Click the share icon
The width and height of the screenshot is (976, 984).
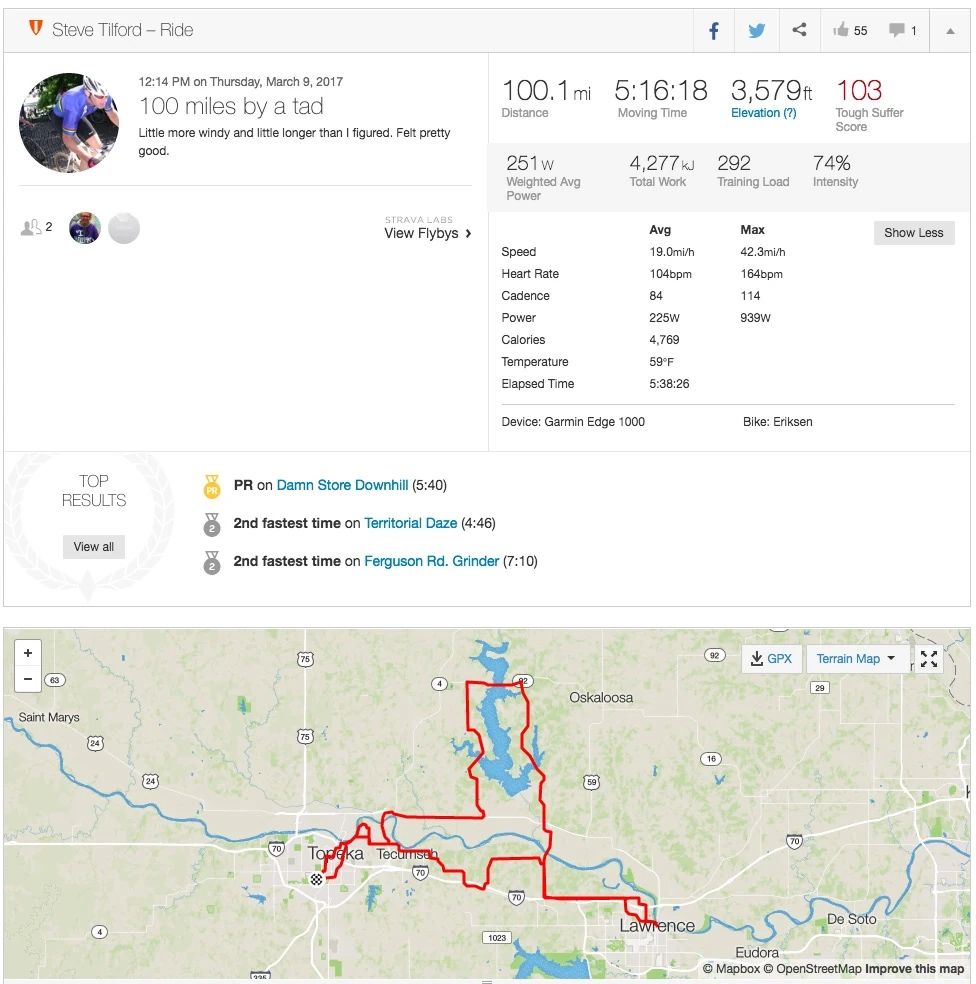point(799,30)
